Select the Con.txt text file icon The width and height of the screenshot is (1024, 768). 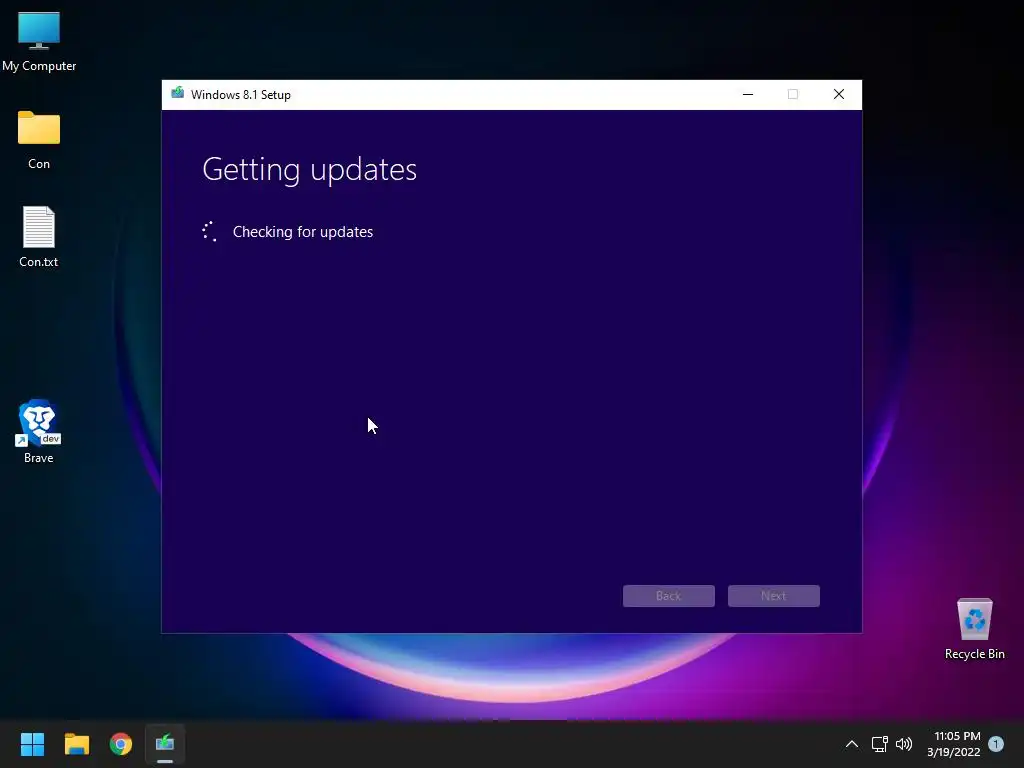pyautogui.click(x=39, y=236)
